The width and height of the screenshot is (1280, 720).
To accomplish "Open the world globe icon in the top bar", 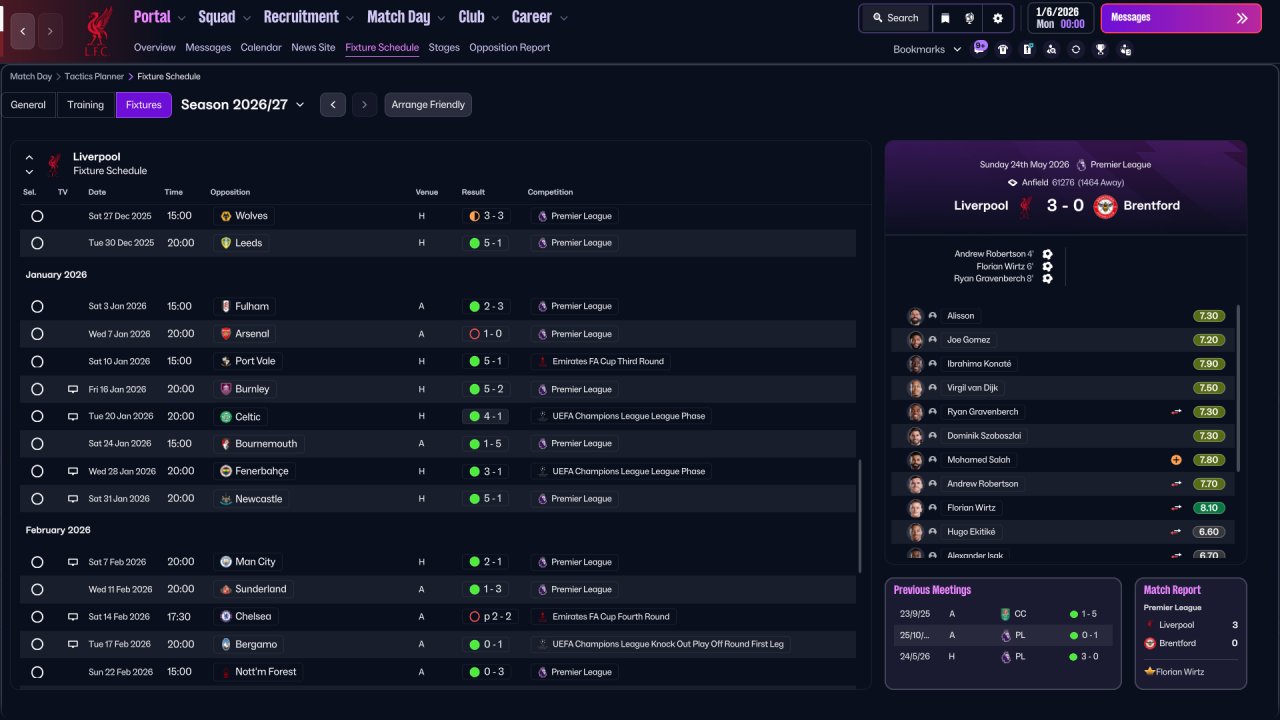I will pos(970,18).
